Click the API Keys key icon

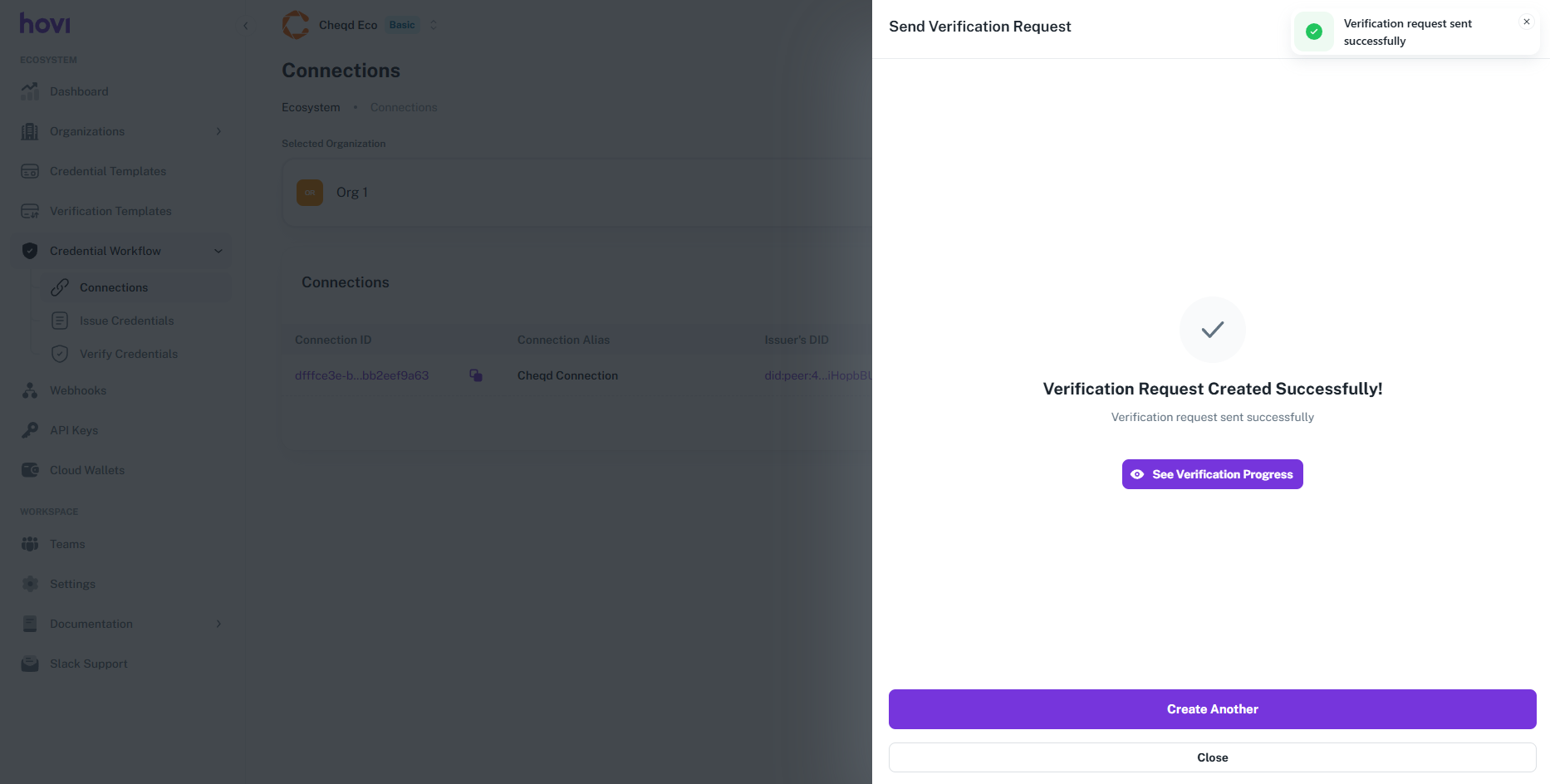pos(30,430)
